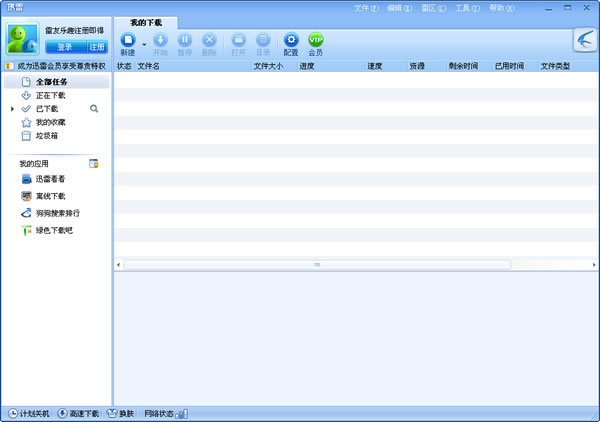The width and height of the screenshot is (600, 422).
Task: Click the search magnifier beside 已下载
Action: (94, 108)
